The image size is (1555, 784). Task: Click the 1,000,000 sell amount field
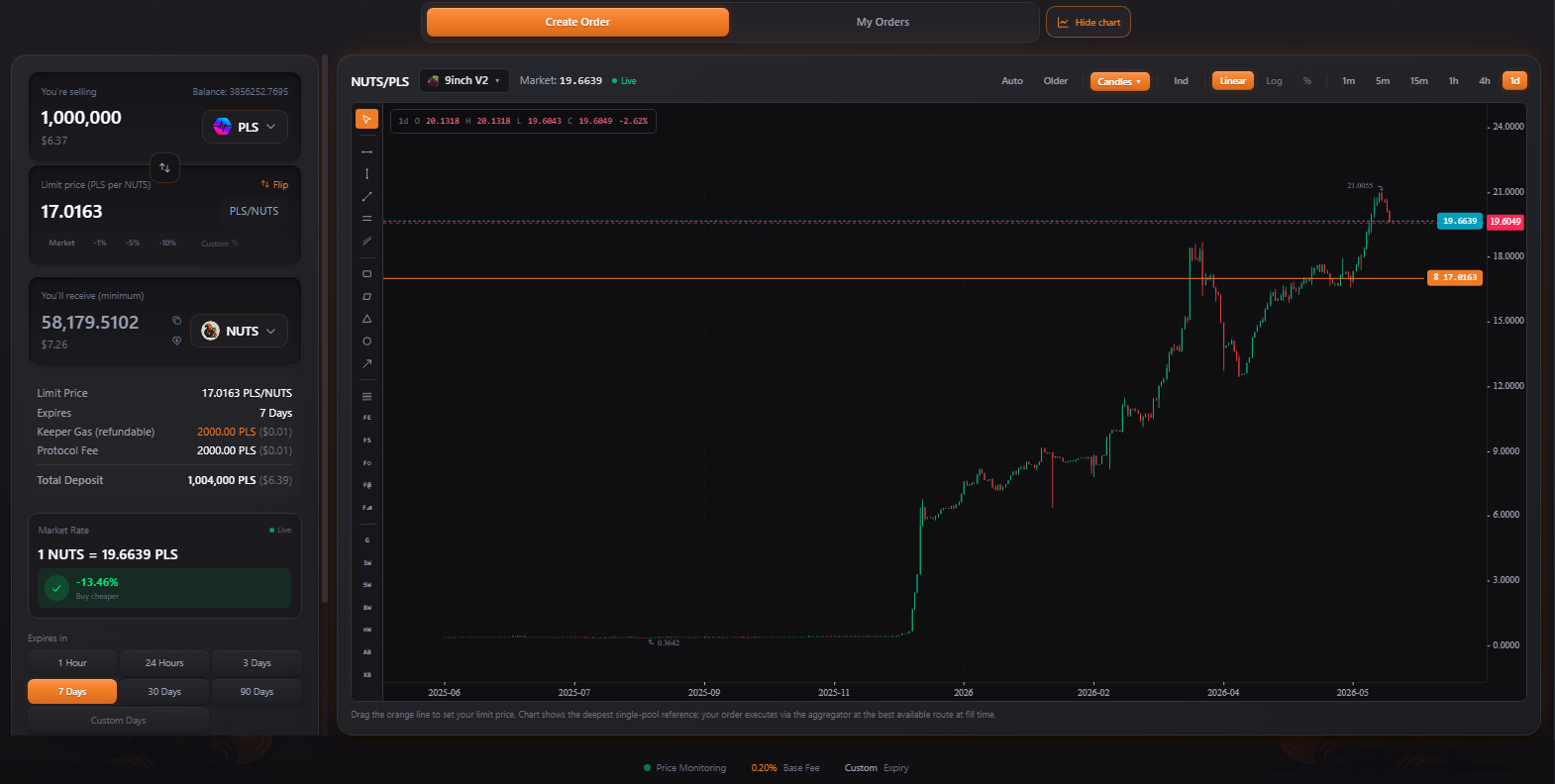click(81, 118)
